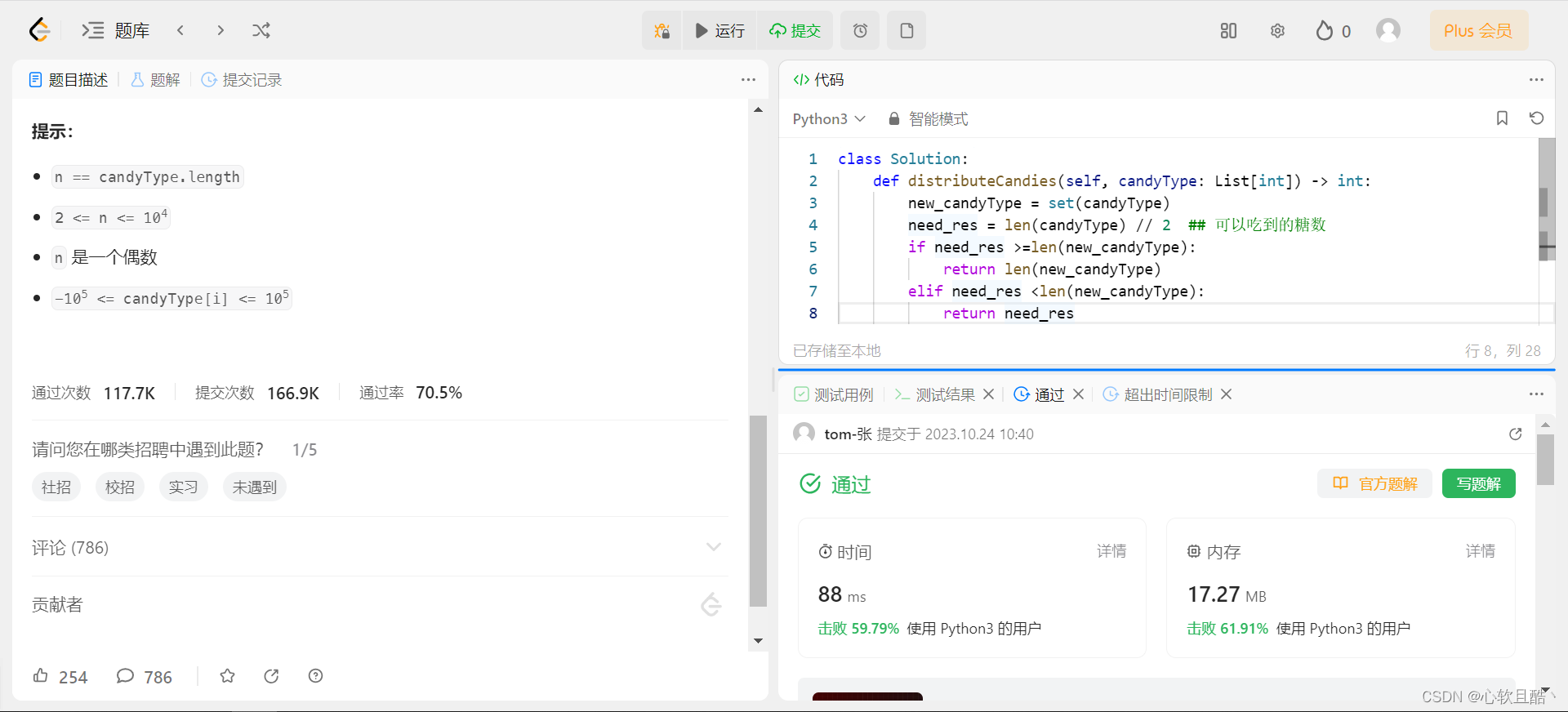This screenshot has height=712, width=1568.
Task: Click the debug icon beside Run
Action: coord(661,31)
